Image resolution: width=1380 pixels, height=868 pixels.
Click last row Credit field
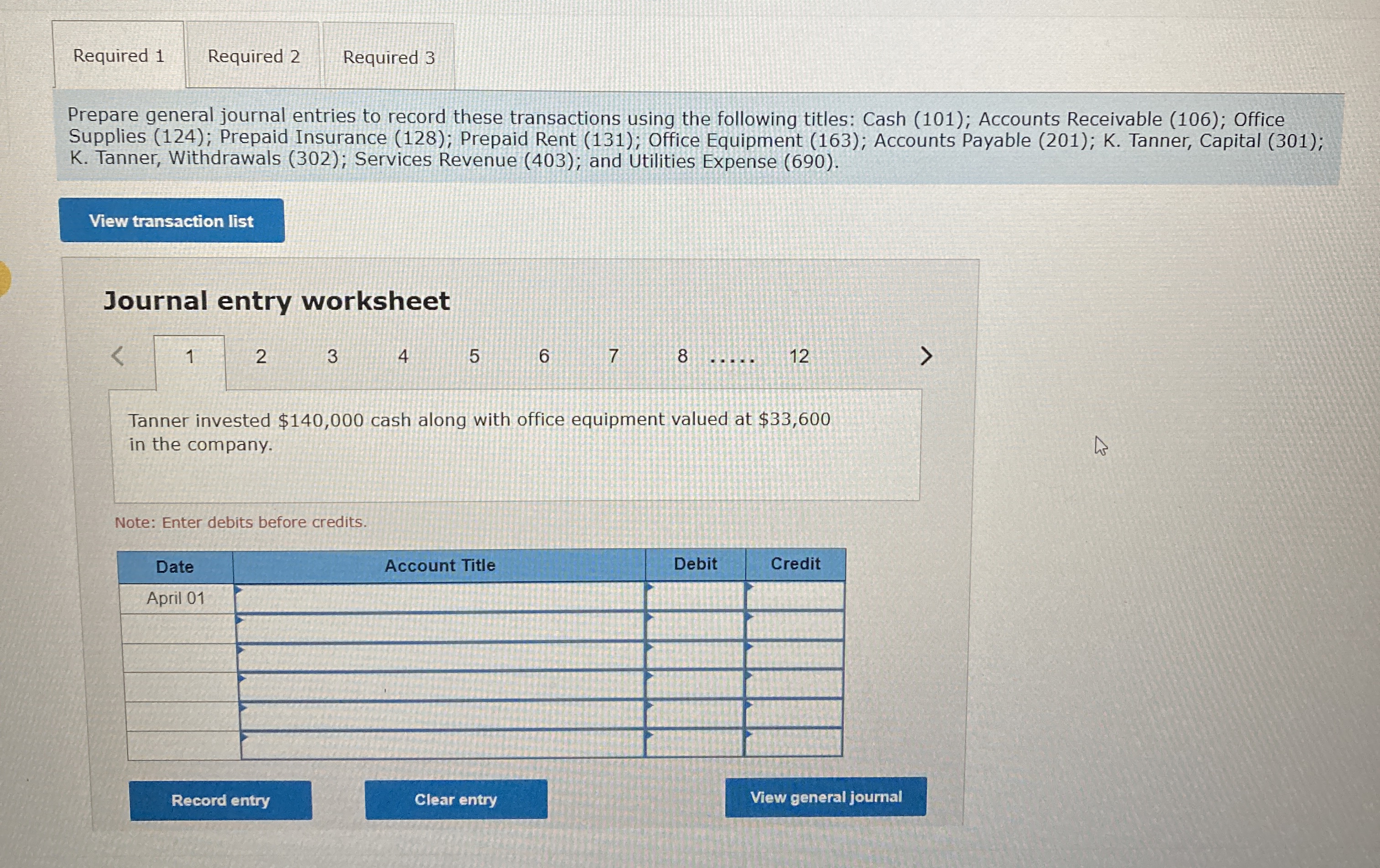click(793, 743)
